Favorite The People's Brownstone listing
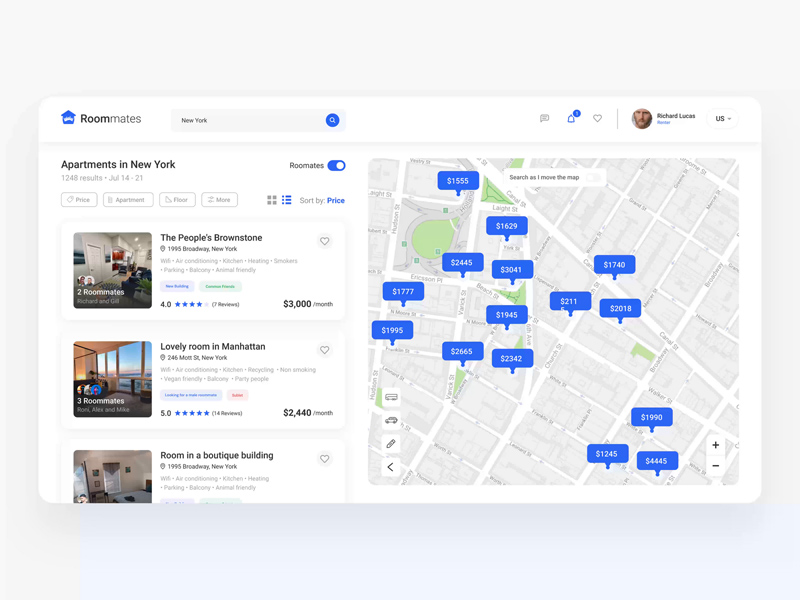 pyautogui.click(x=324, y=241)
